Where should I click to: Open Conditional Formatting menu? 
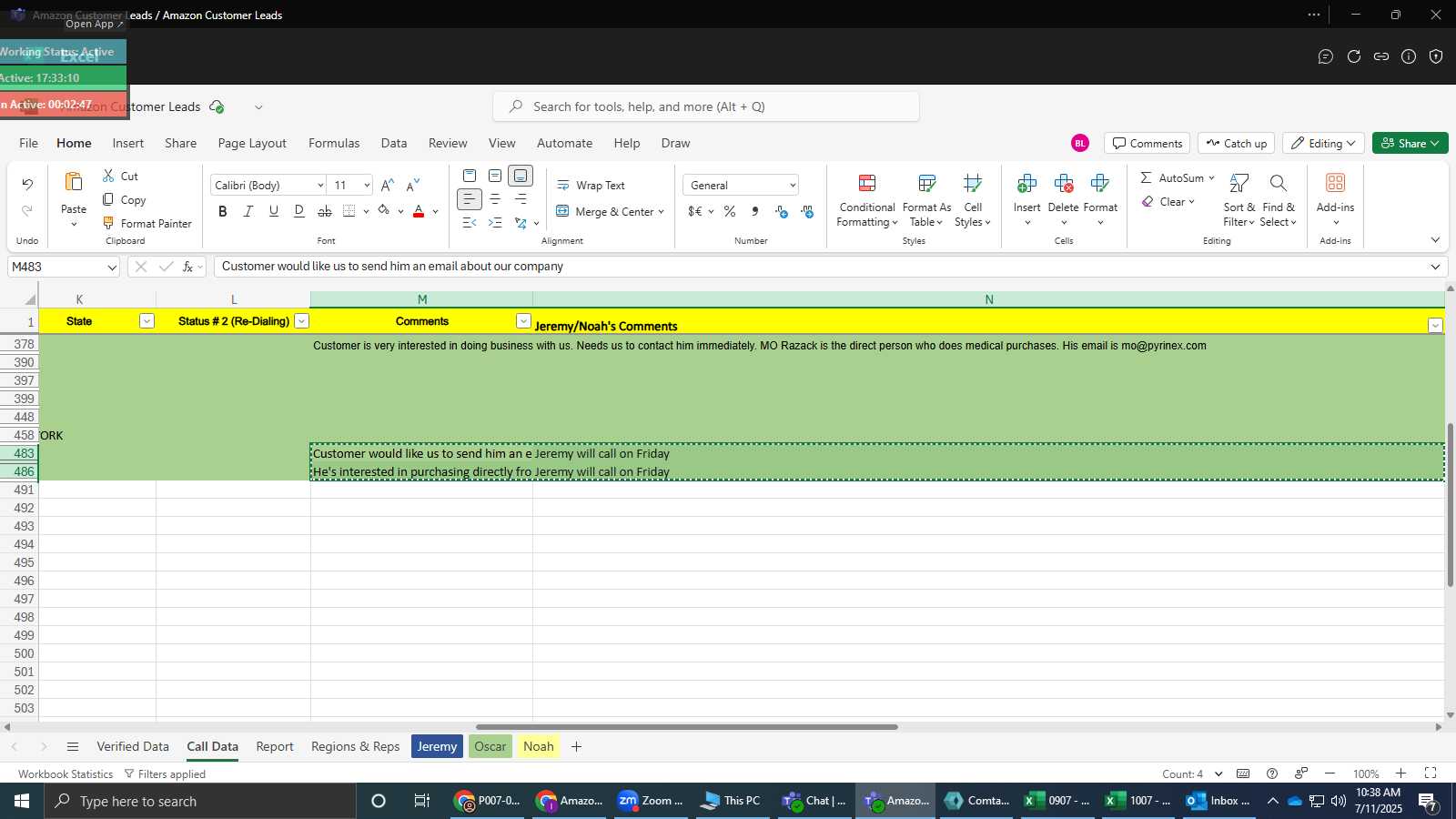[x=867, y=201]
